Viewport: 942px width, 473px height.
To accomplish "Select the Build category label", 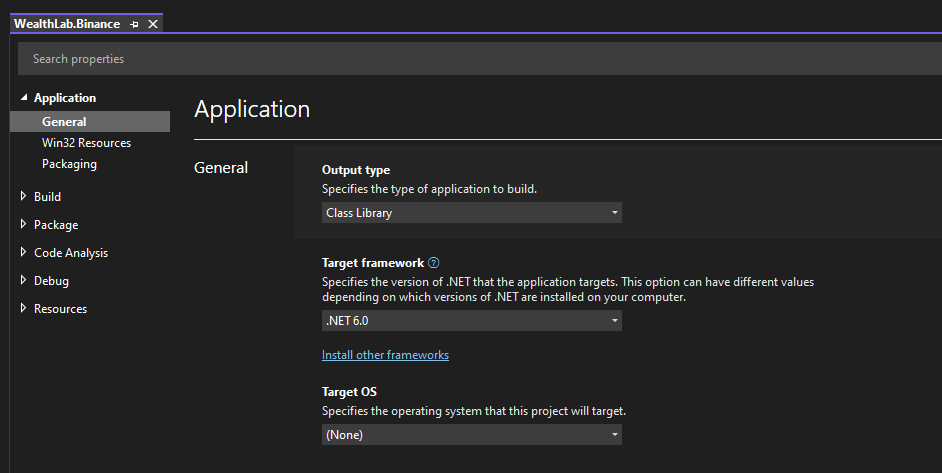I will click(x=47, y=197).
